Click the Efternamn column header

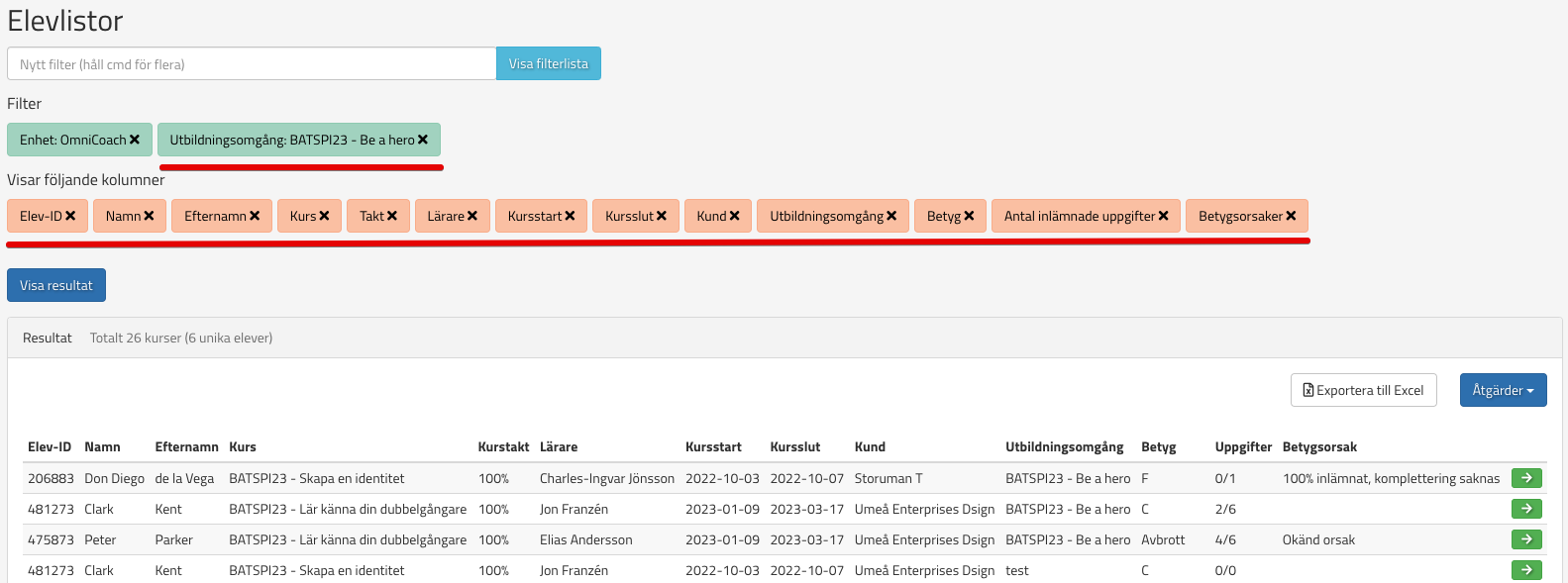(186, 446)
